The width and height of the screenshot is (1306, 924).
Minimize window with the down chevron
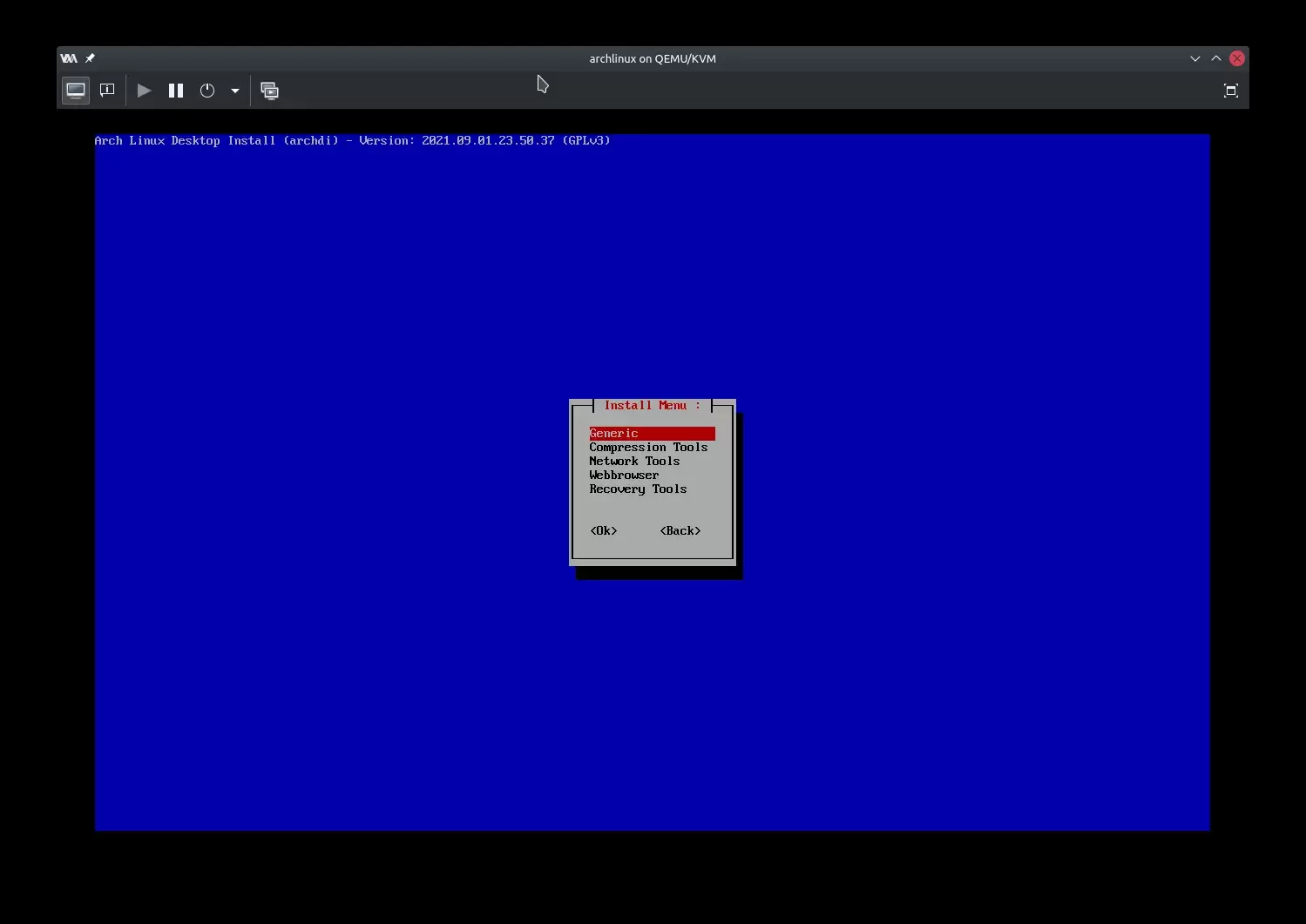1195,58
